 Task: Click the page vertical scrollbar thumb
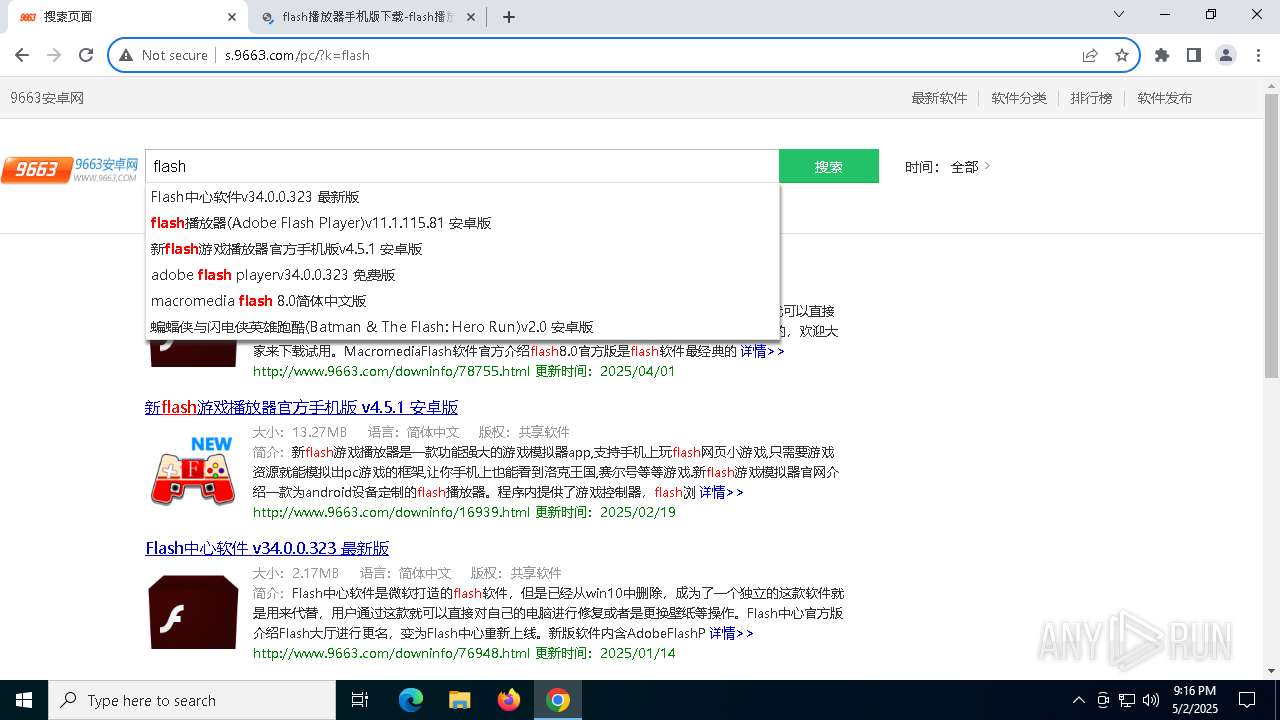click(1271, 236)
